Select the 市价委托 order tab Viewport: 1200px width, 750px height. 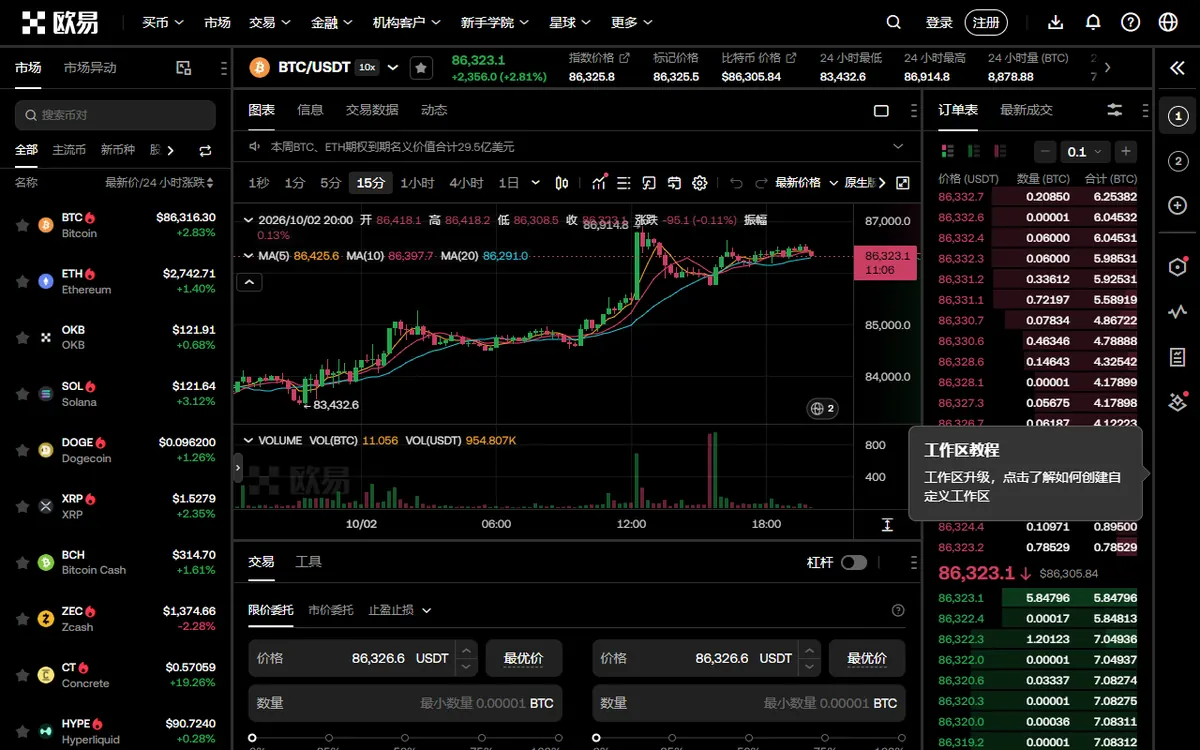(330, 610)
